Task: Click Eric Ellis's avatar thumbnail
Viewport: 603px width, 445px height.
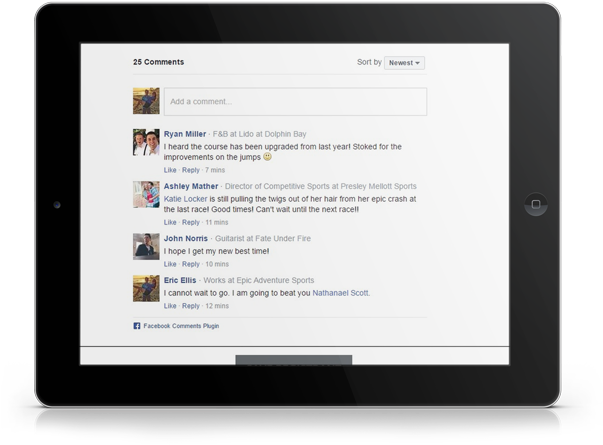Action: 146,288
